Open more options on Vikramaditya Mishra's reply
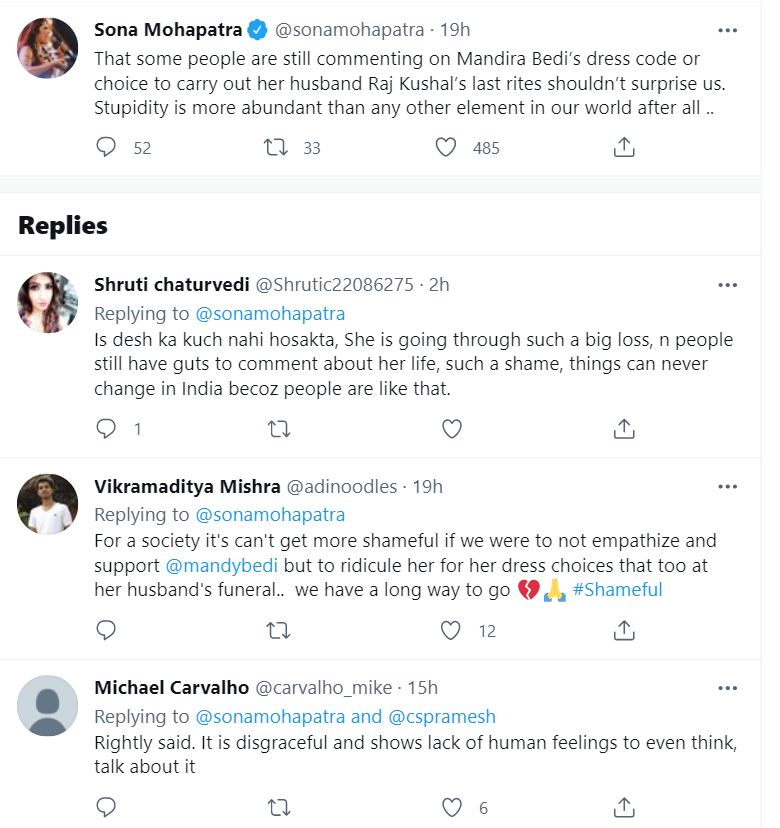Image resolution: width=780 pixels, height=828 pixels. coord(728,487)
